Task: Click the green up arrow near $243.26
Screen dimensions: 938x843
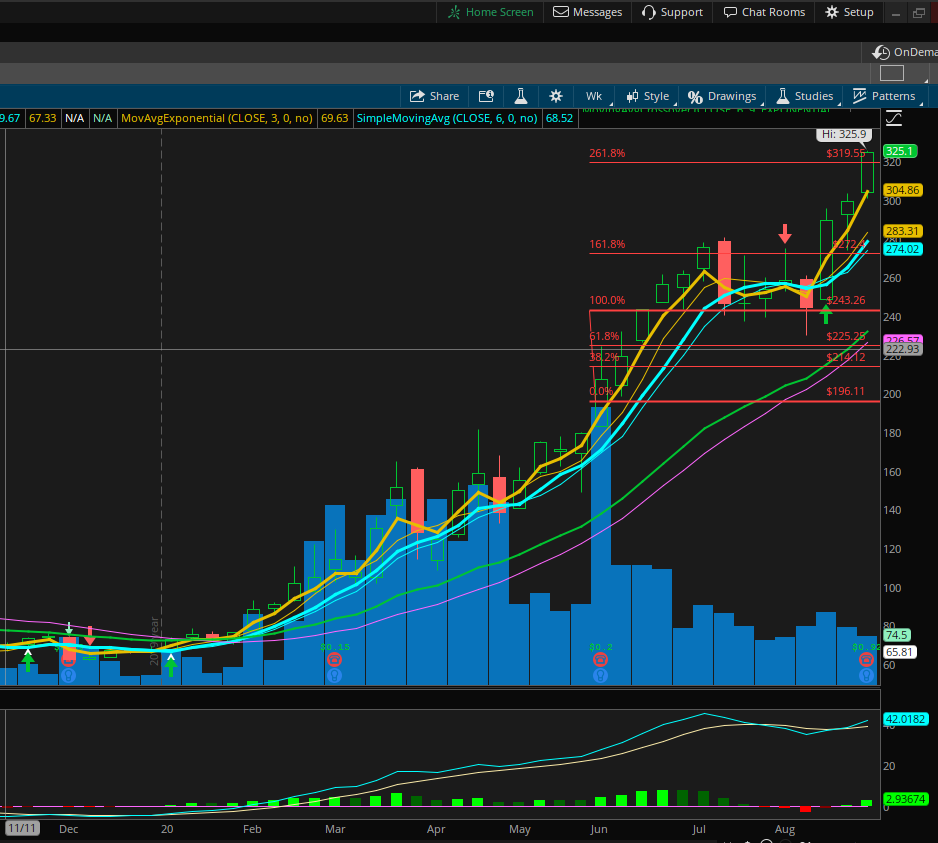Action: pyautogui.click(x=826, y=314)
